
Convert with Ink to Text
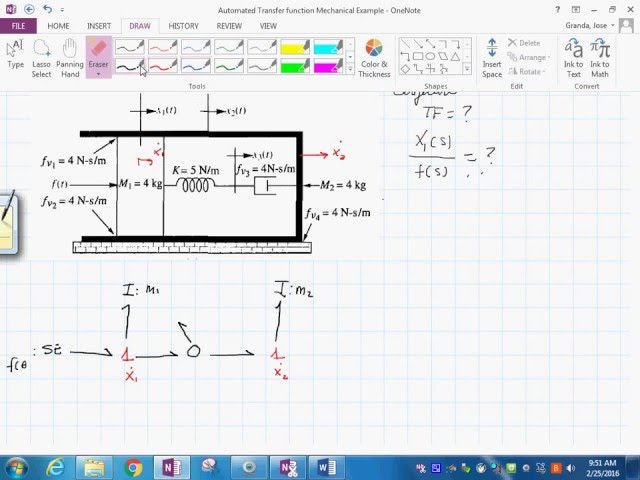(x=573, y=58)
